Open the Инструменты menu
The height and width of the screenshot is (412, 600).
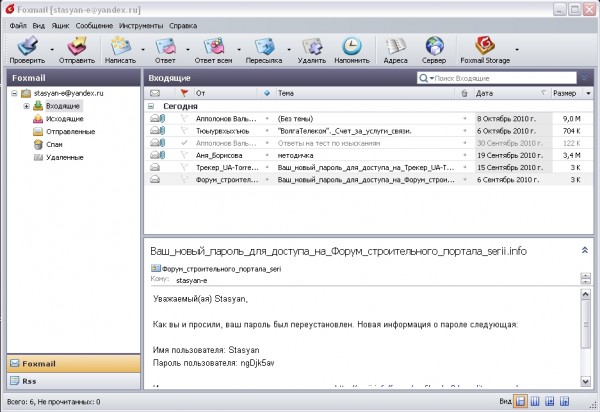point(141,26)
